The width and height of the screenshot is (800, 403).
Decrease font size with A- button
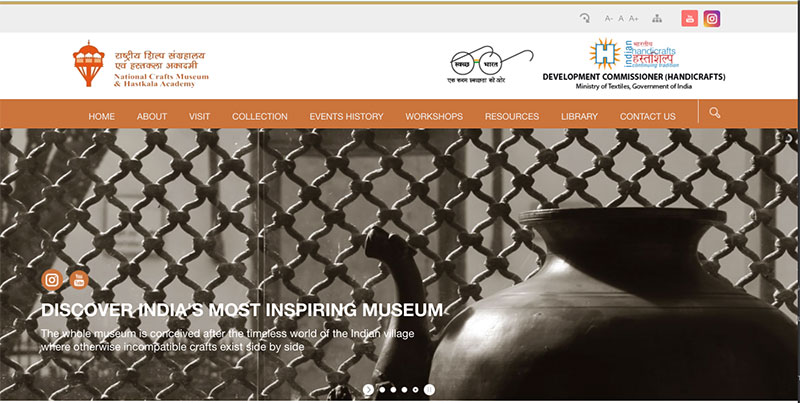(608, 18)
